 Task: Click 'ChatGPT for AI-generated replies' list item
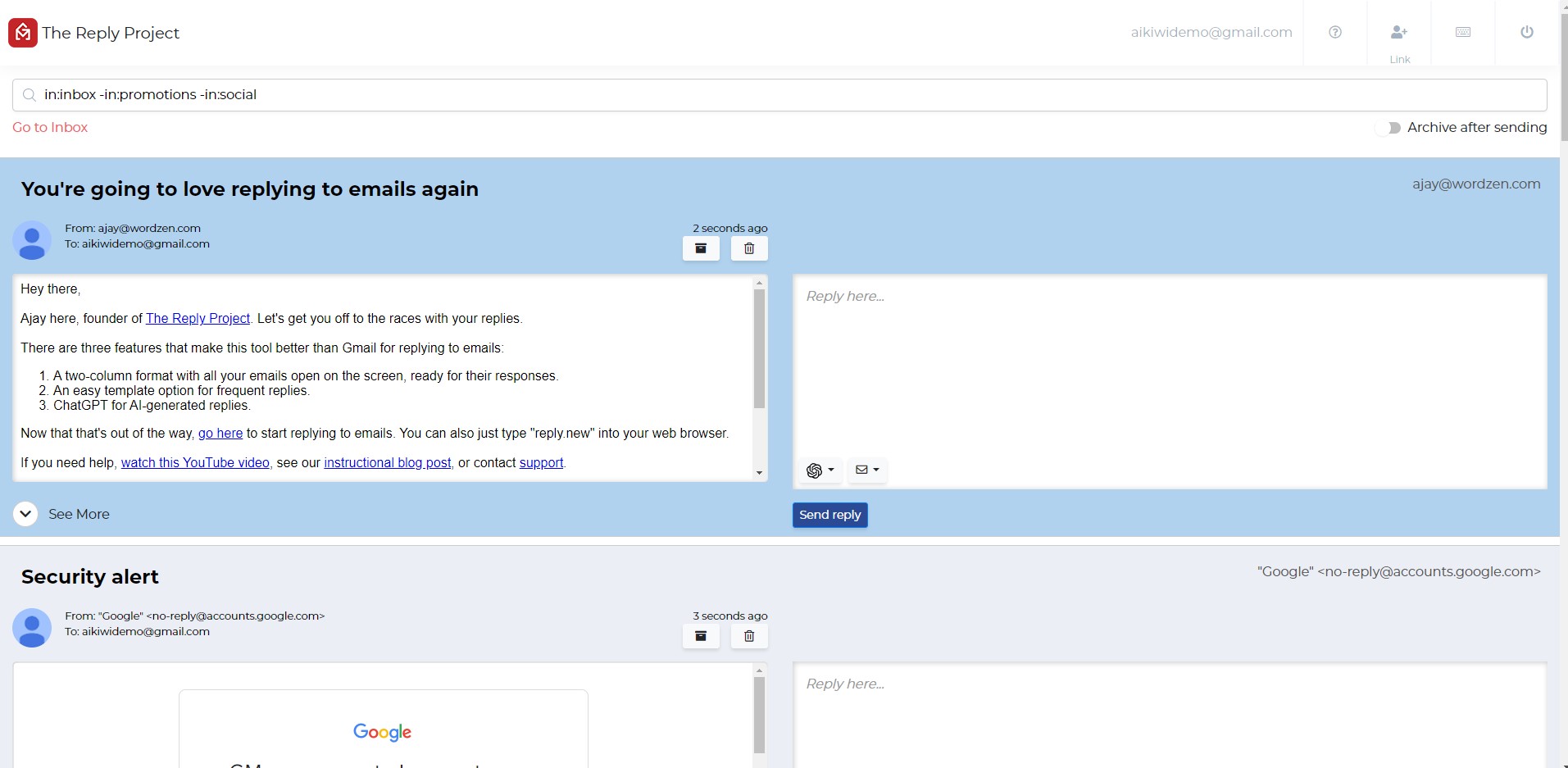click(152, 405)
